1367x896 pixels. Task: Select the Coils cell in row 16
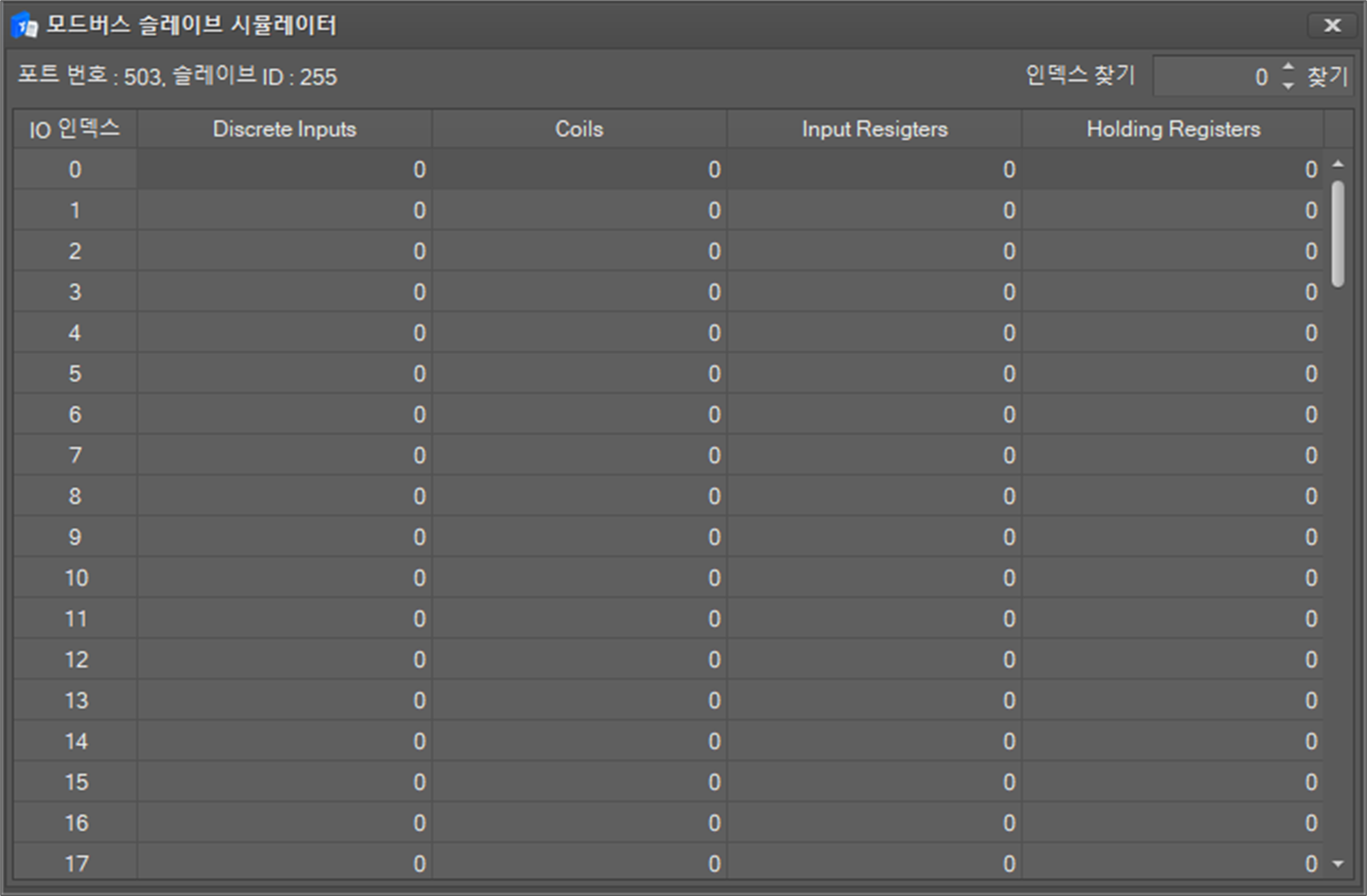pos(579,823)
